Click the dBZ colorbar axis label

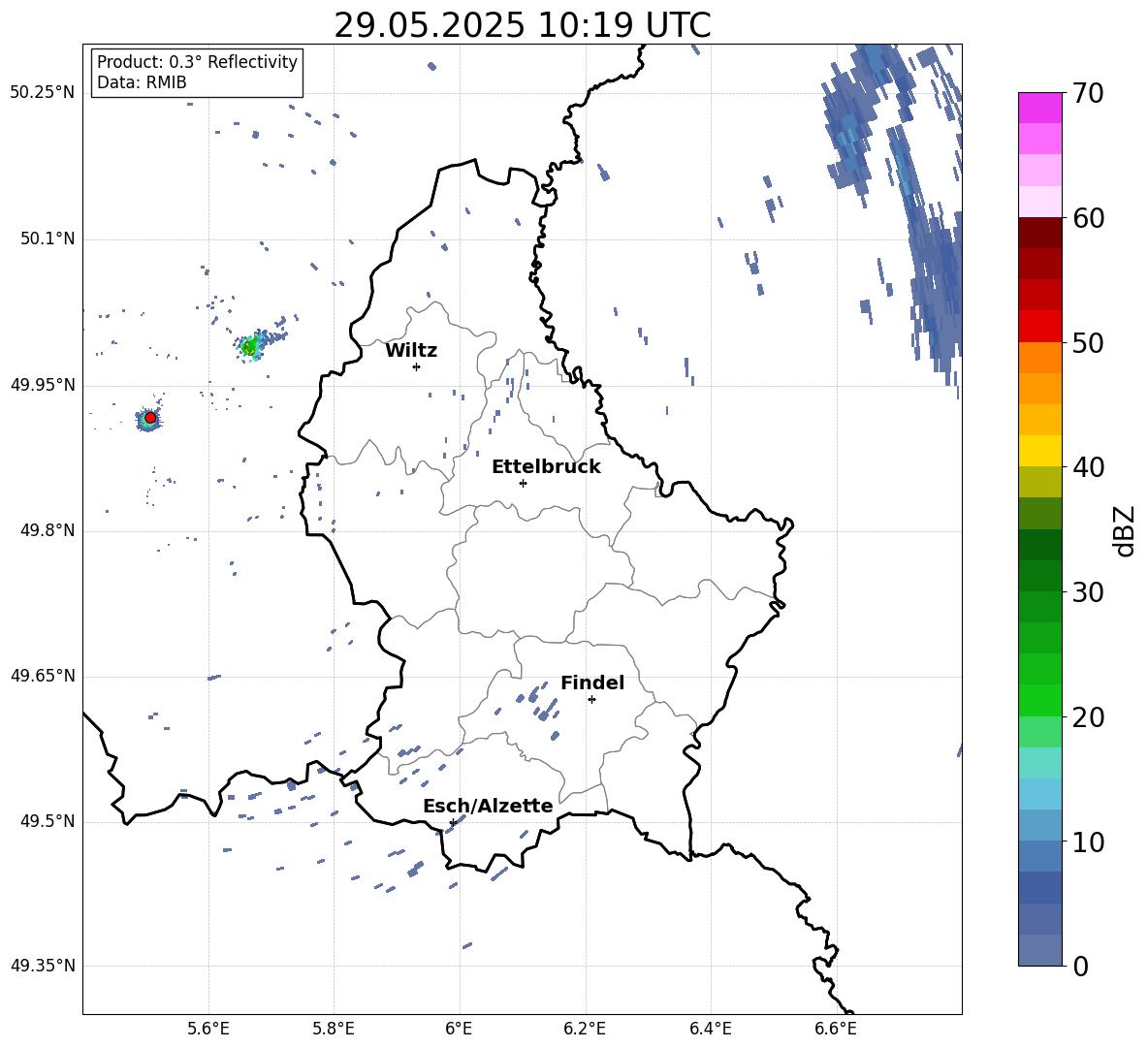1123,530
